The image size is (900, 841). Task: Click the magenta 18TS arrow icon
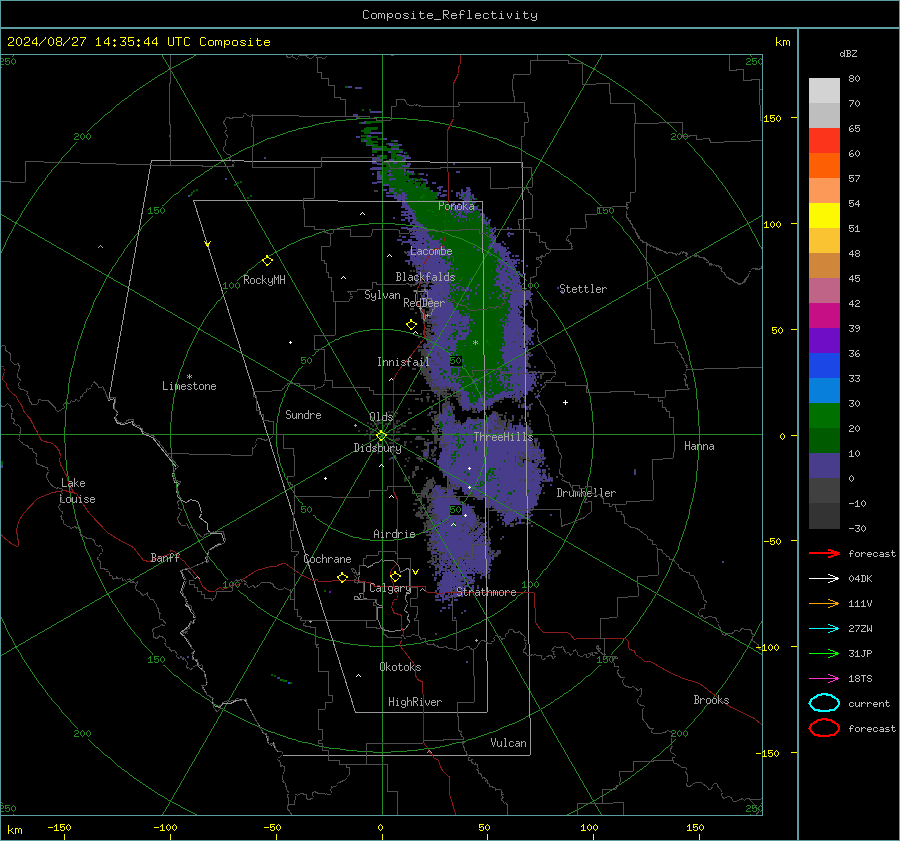click(x=824, y=679)
